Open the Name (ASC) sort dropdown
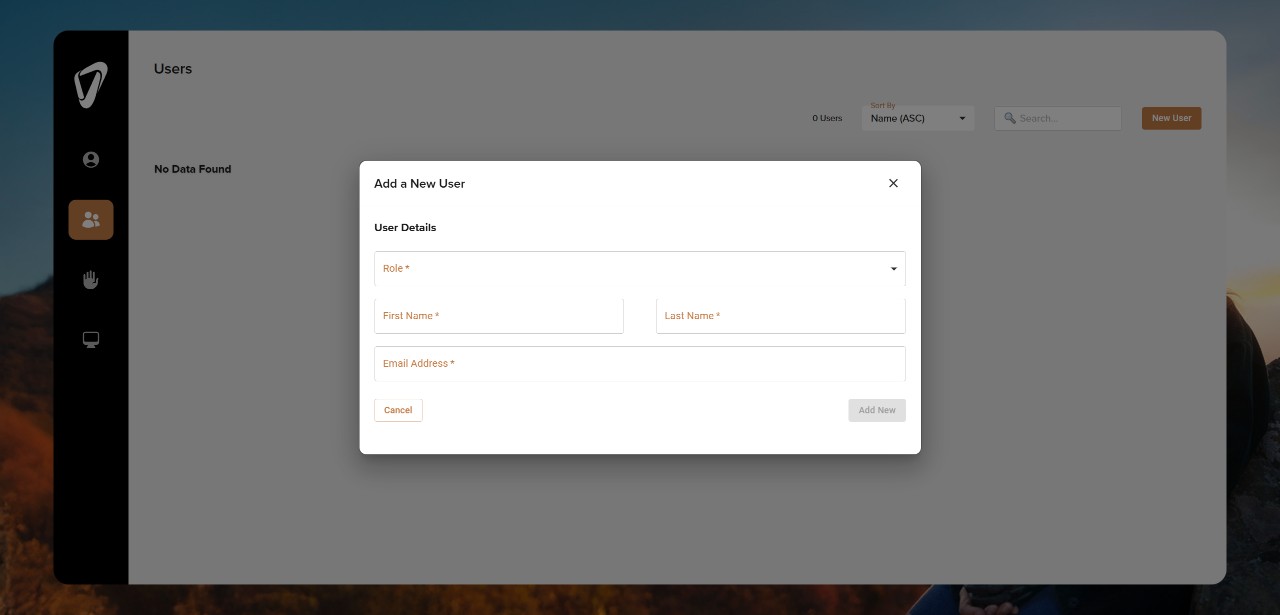This screenshot has height=615, width=1280. (x=918, y=118)
